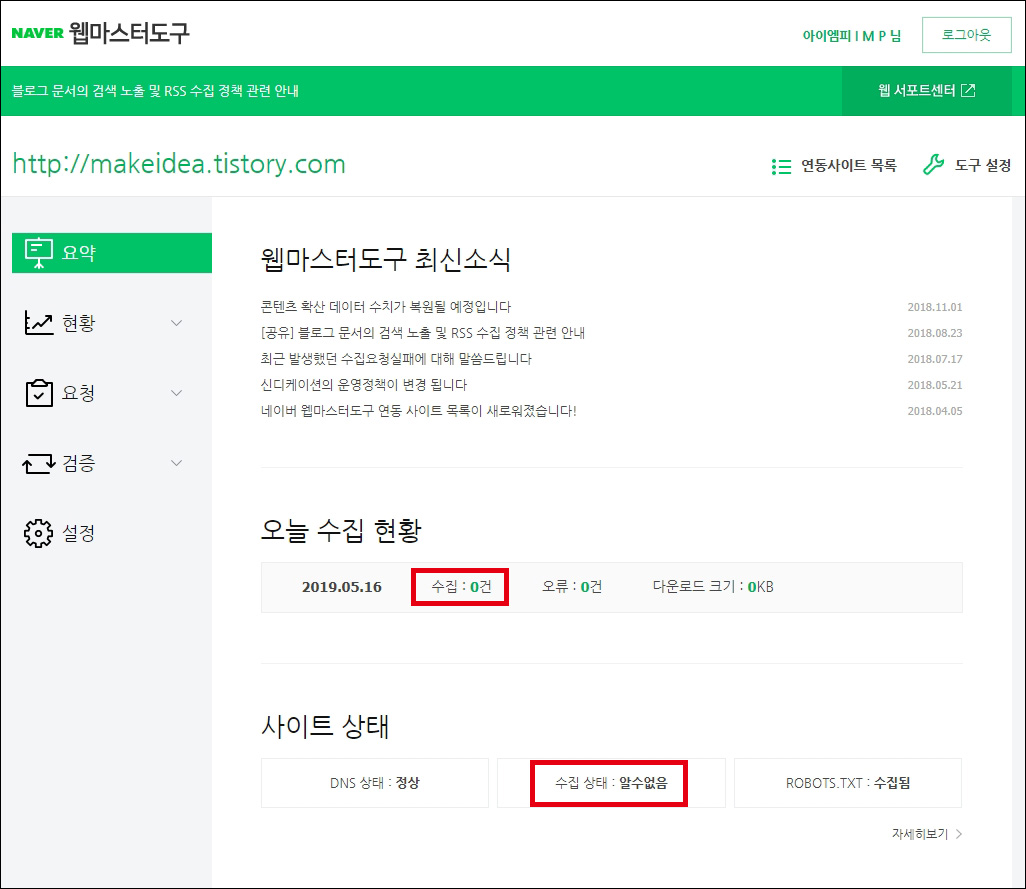Screen dimensions: 1026x889
Task: Click the list icon for 연동사이트 목록
Action: tap(781, 167)
